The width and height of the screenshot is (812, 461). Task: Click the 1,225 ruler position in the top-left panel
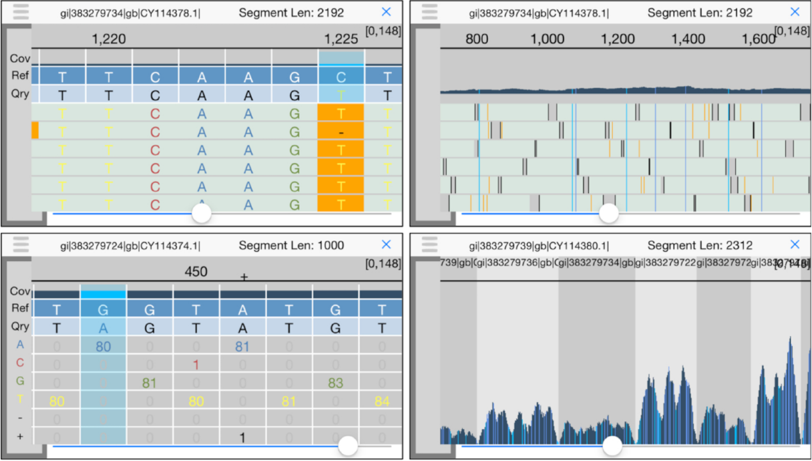tap(341, 39)
